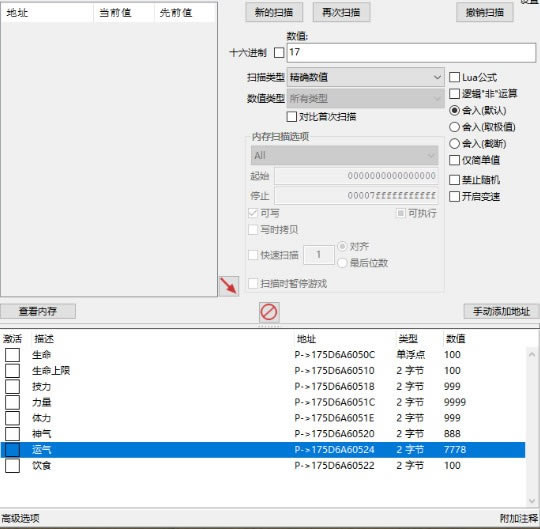
Task: Select the 舍入(取极值) radio option
Action: click(x=454, y=127)
